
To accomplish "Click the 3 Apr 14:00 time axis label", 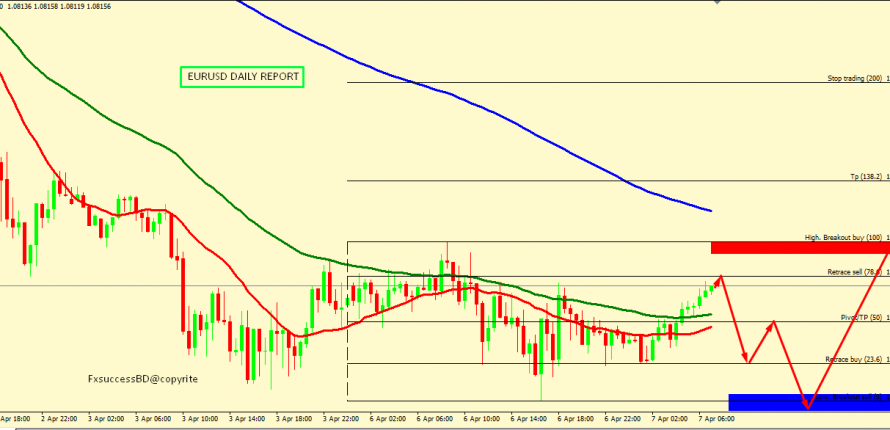I will tap(249, 420).
